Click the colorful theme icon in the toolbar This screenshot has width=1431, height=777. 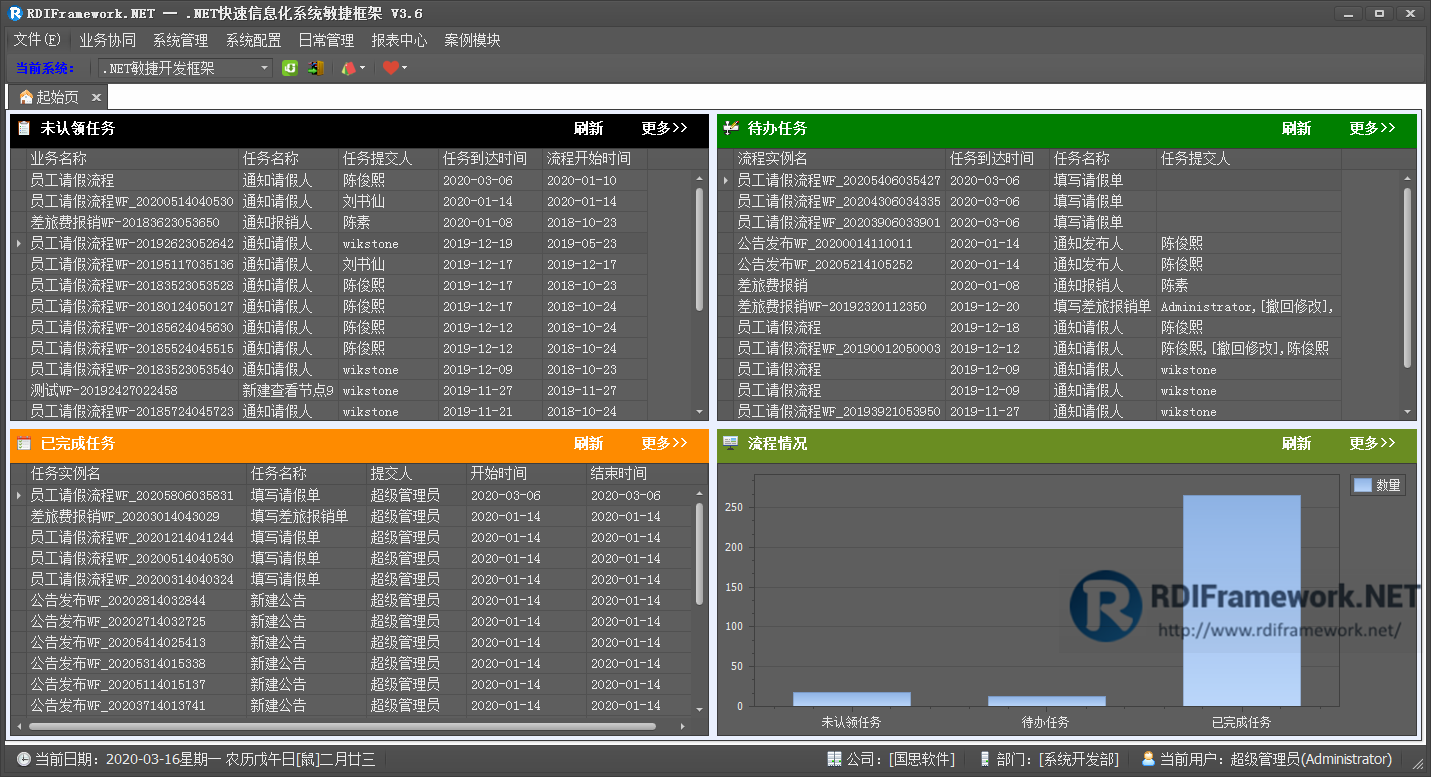point(348,68)
